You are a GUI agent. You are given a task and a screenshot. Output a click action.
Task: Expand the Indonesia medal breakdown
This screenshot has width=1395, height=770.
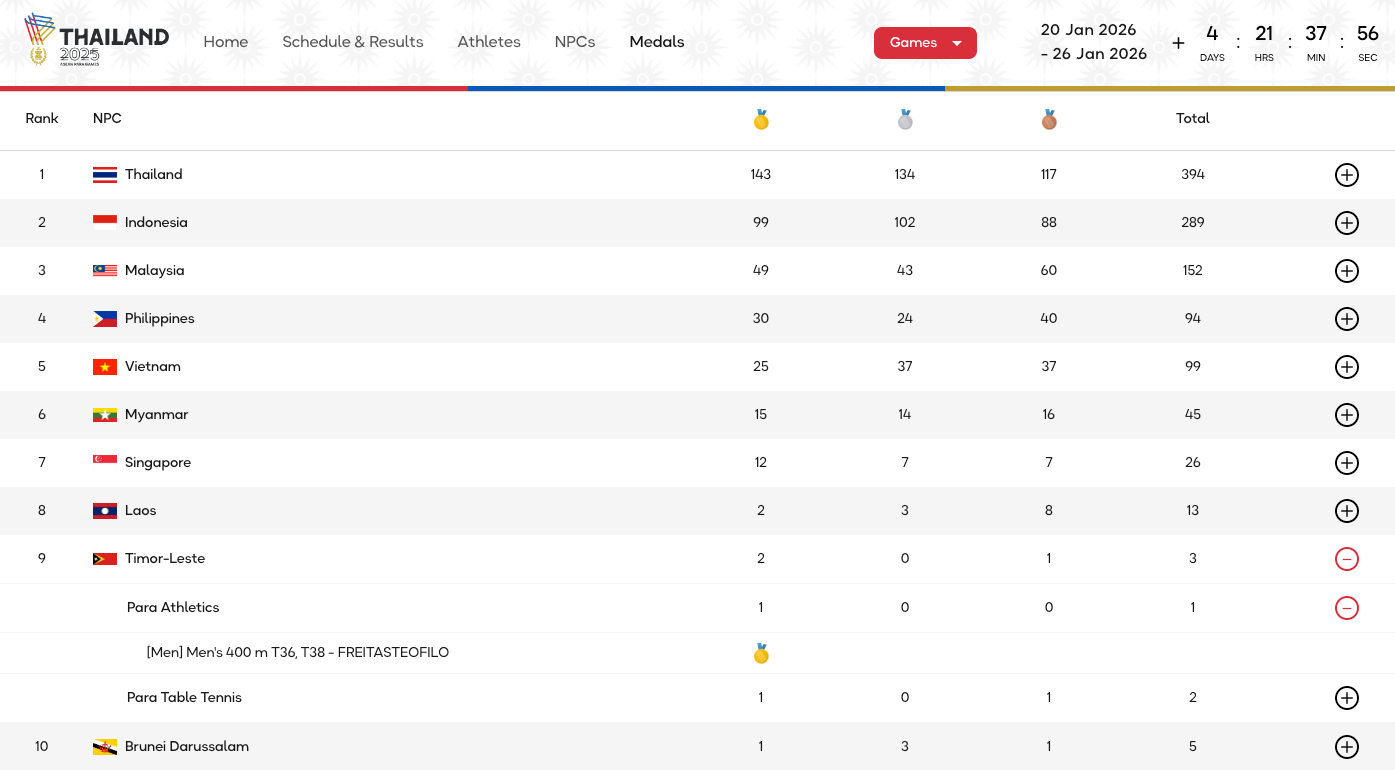point(1346,223)
